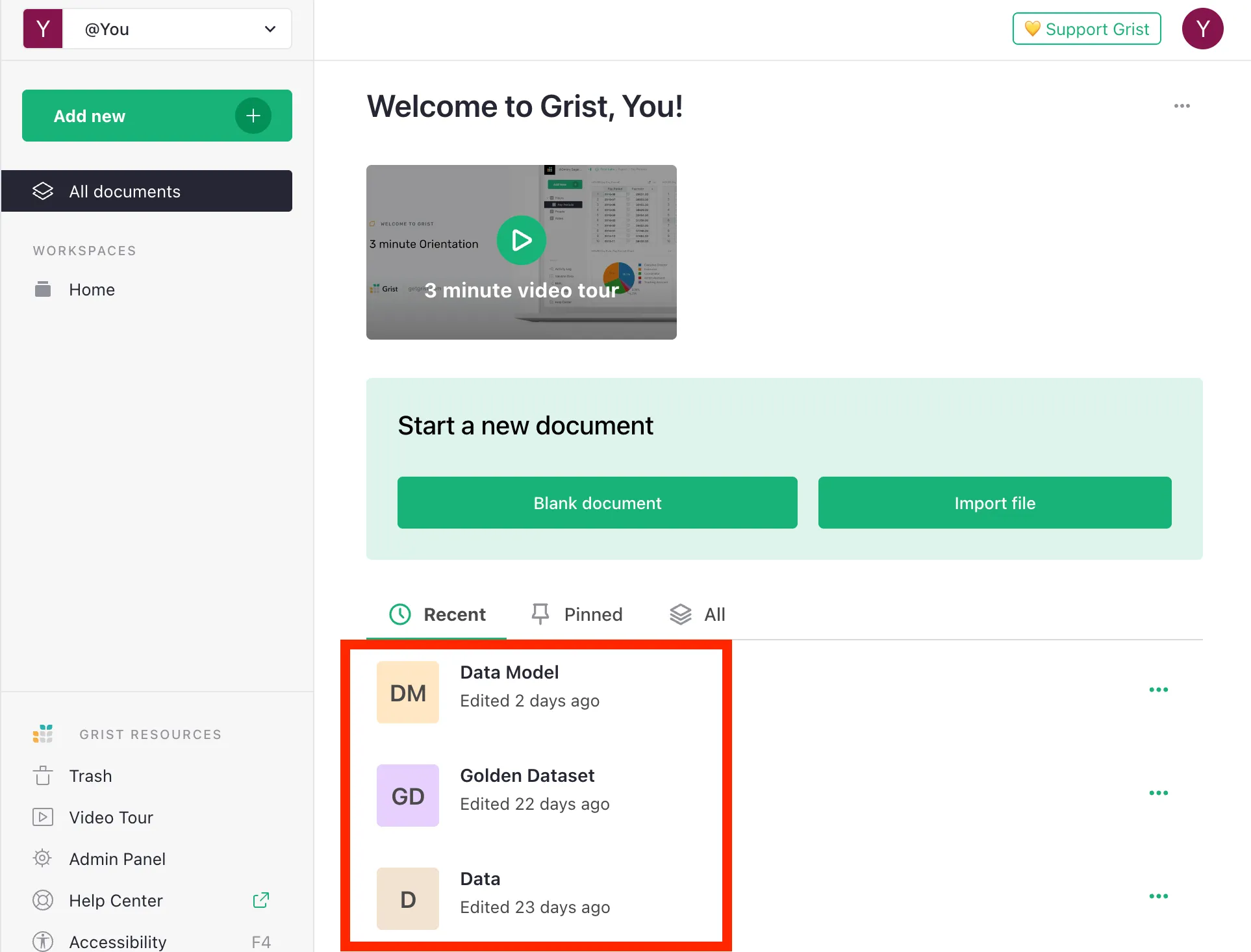Click the D document icon

(x=408, y=899)
